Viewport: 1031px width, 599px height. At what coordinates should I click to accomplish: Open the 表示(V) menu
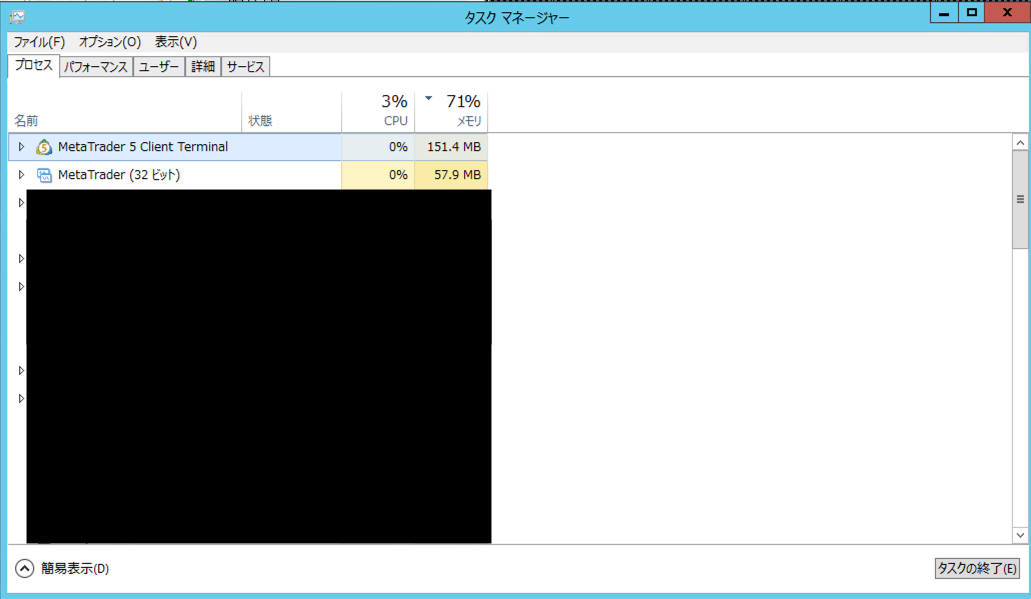click(176, 42)
